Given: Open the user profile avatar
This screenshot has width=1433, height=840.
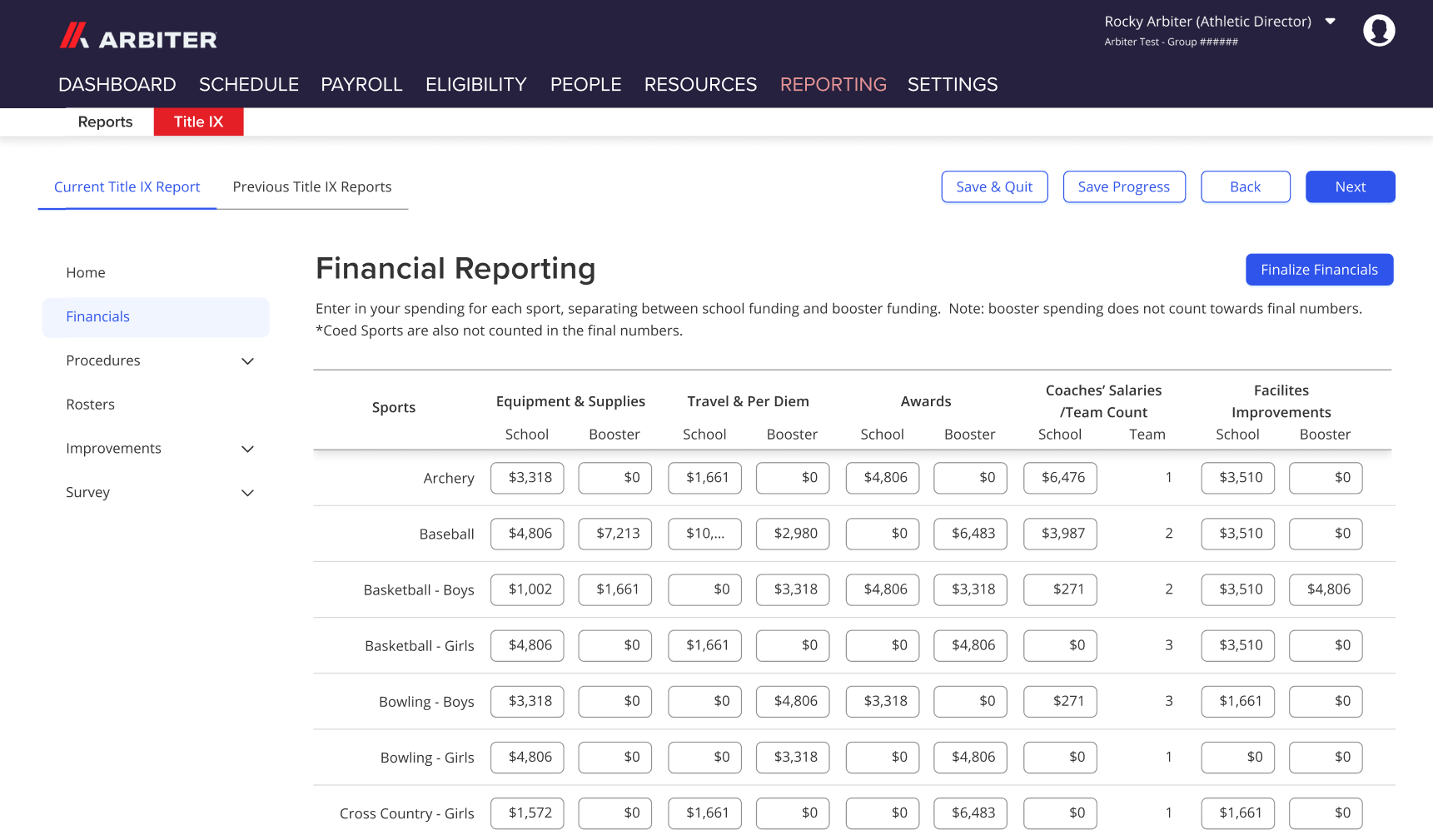Looking at the screenshot, I should point(1379,31).
